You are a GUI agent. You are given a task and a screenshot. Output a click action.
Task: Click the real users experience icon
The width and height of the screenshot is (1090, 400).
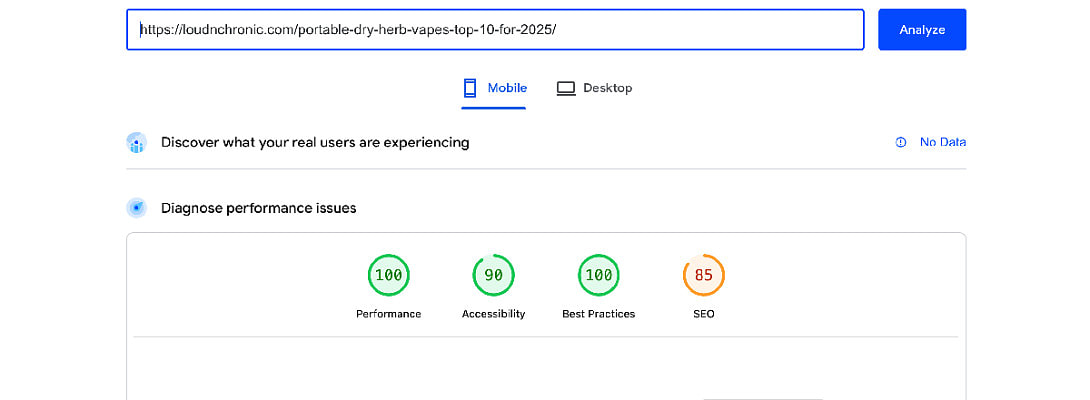click(137, 142)
